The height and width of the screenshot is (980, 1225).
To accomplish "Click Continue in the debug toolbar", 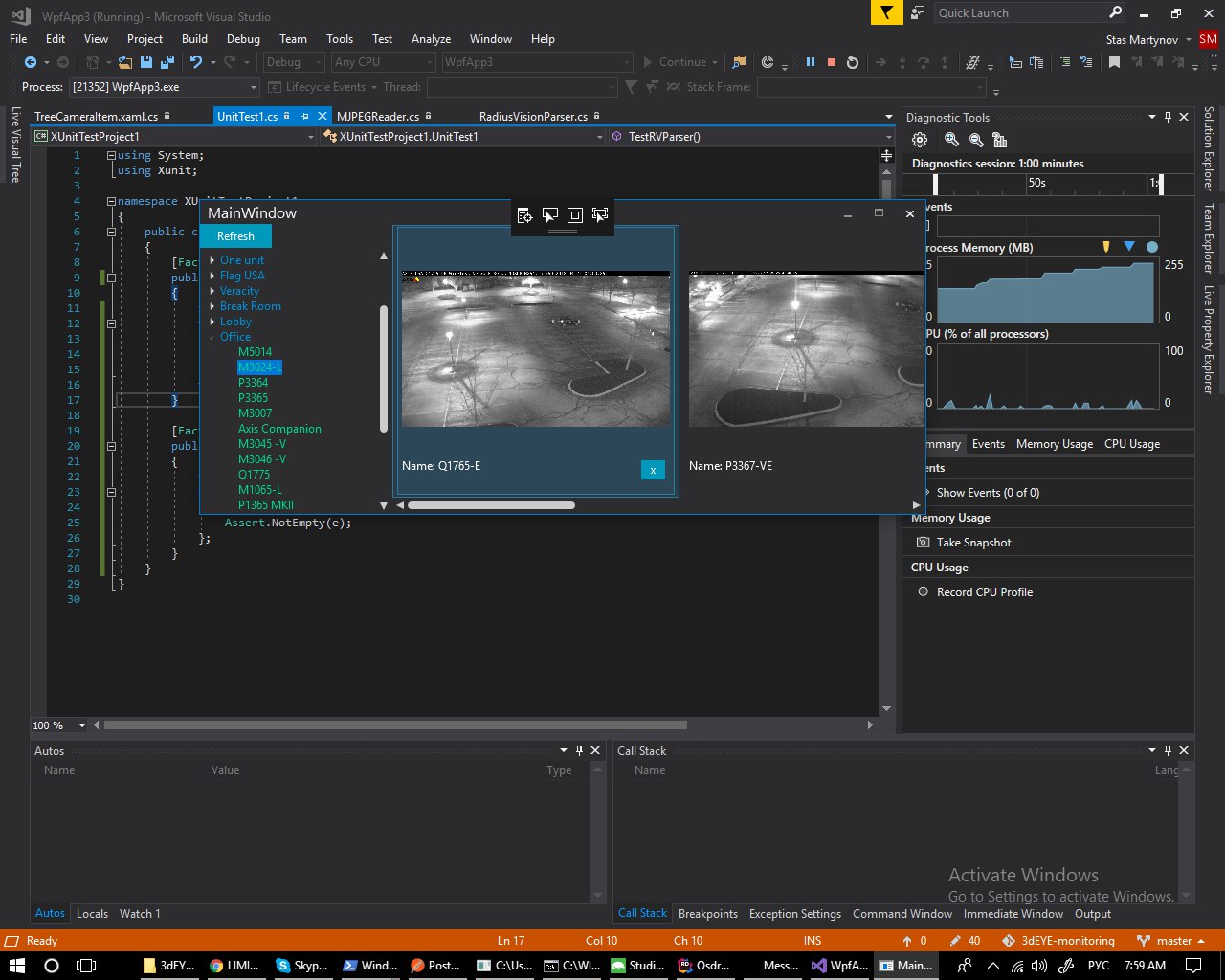I will 675,62.
